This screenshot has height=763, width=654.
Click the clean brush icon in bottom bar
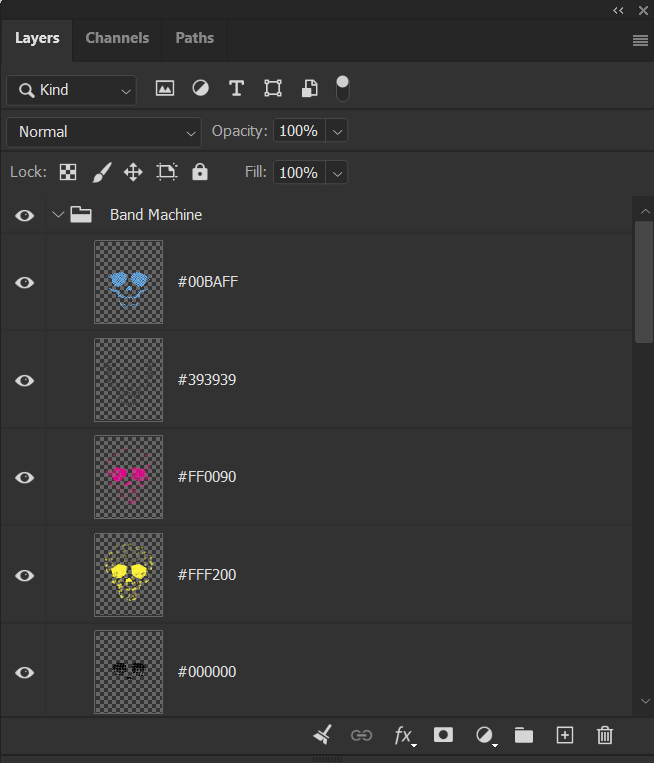point(322,735)
